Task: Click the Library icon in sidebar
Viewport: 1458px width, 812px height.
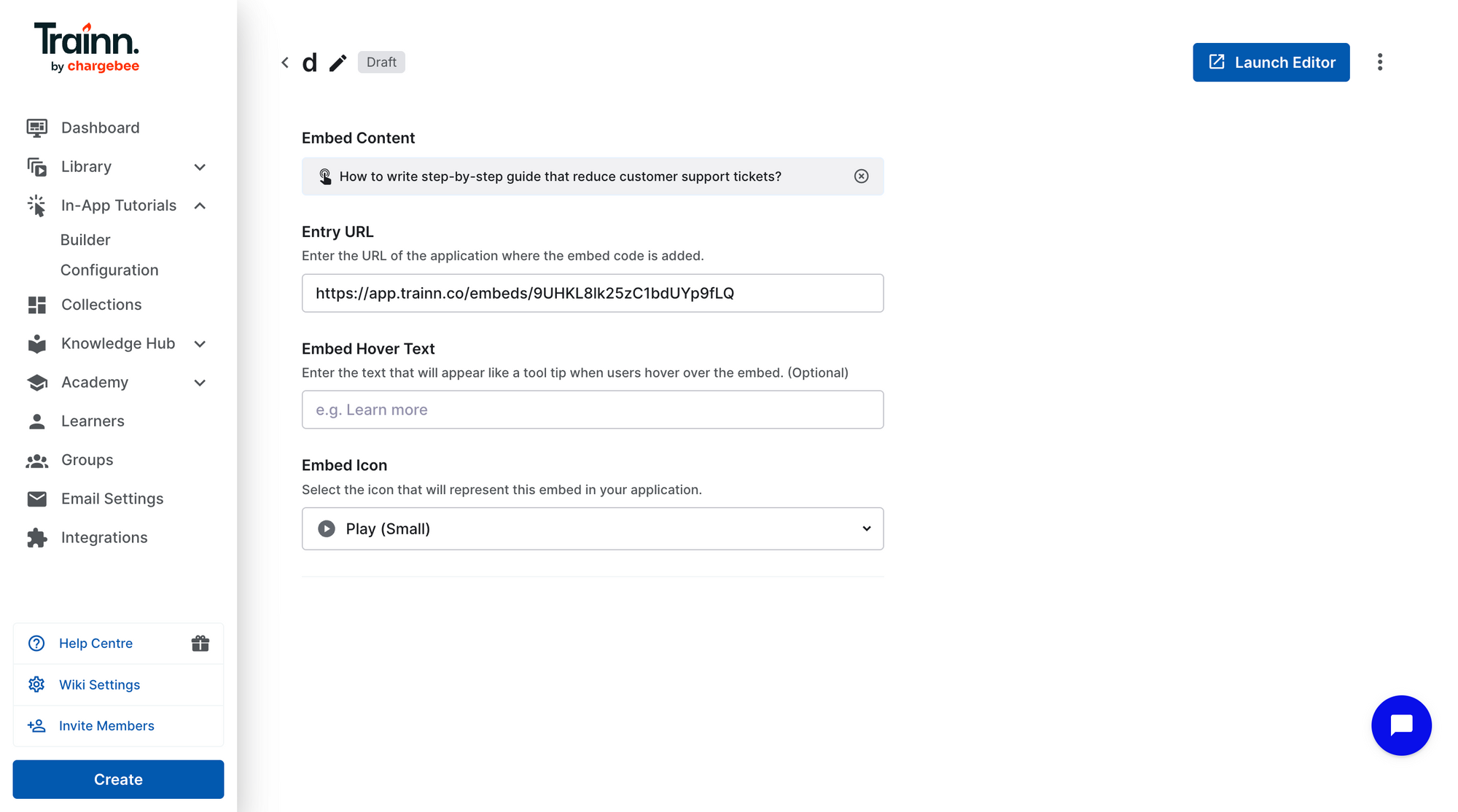Action: (37, 167)
